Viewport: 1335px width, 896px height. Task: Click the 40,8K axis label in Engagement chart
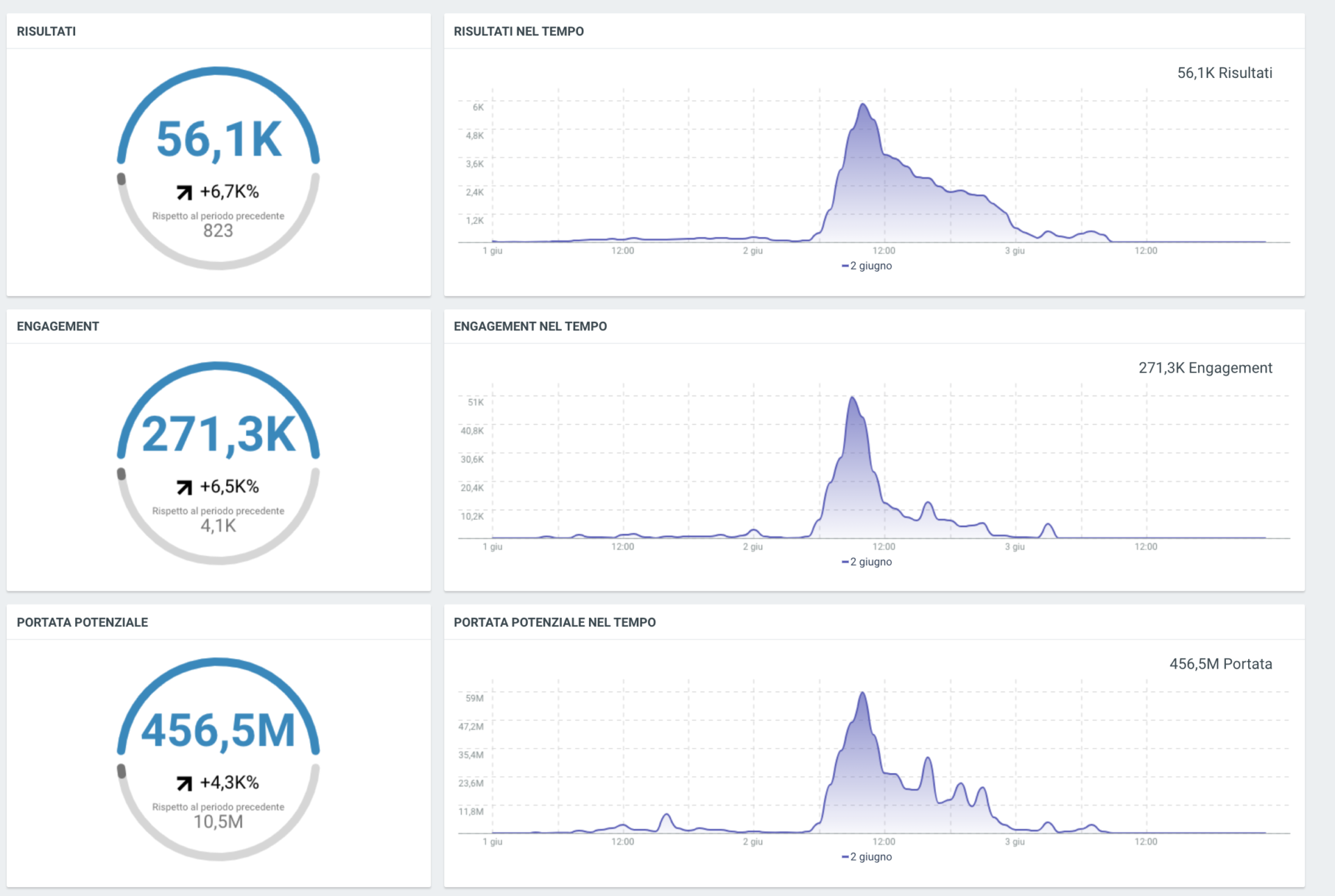(x=472, y=430)
